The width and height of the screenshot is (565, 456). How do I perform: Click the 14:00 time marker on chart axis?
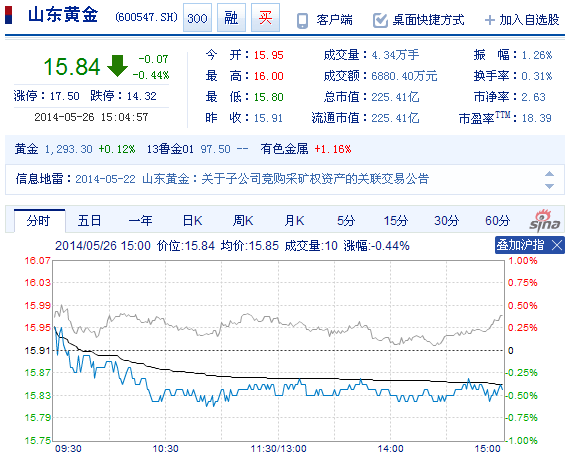390,449
